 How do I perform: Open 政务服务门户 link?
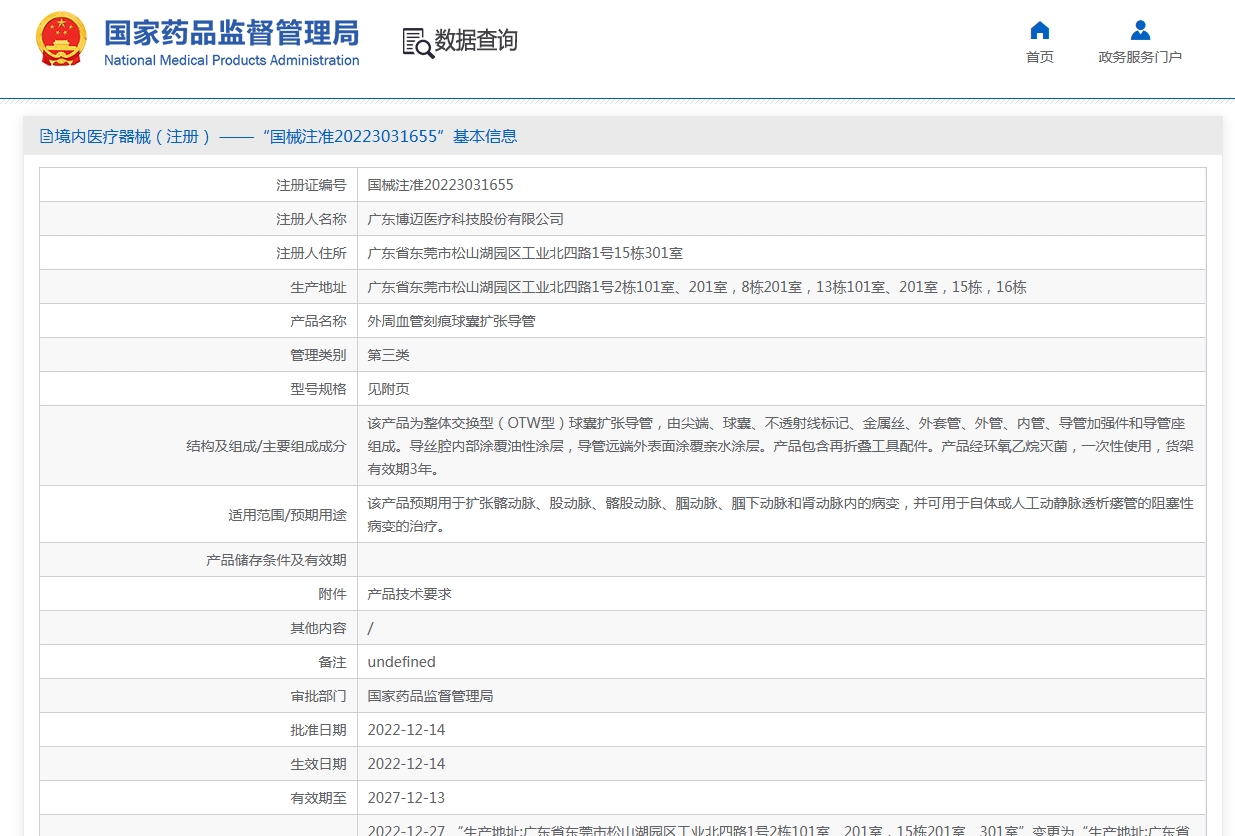(1140, 57)
